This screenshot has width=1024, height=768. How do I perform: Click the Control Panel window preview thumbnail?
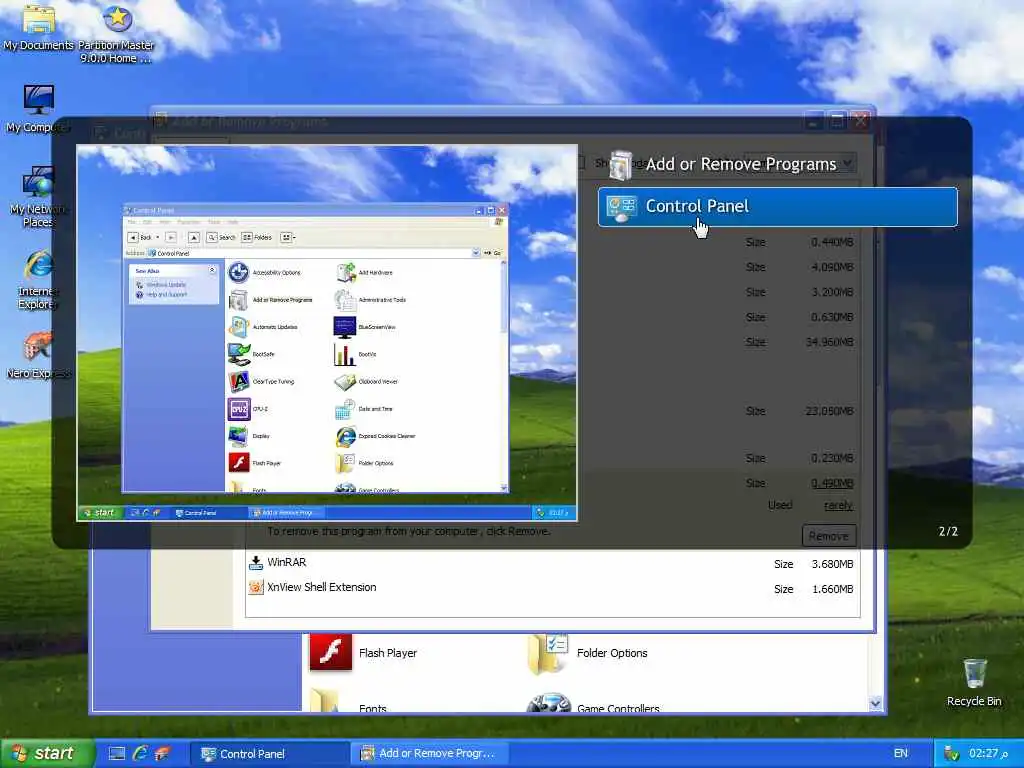coord(327,333)
